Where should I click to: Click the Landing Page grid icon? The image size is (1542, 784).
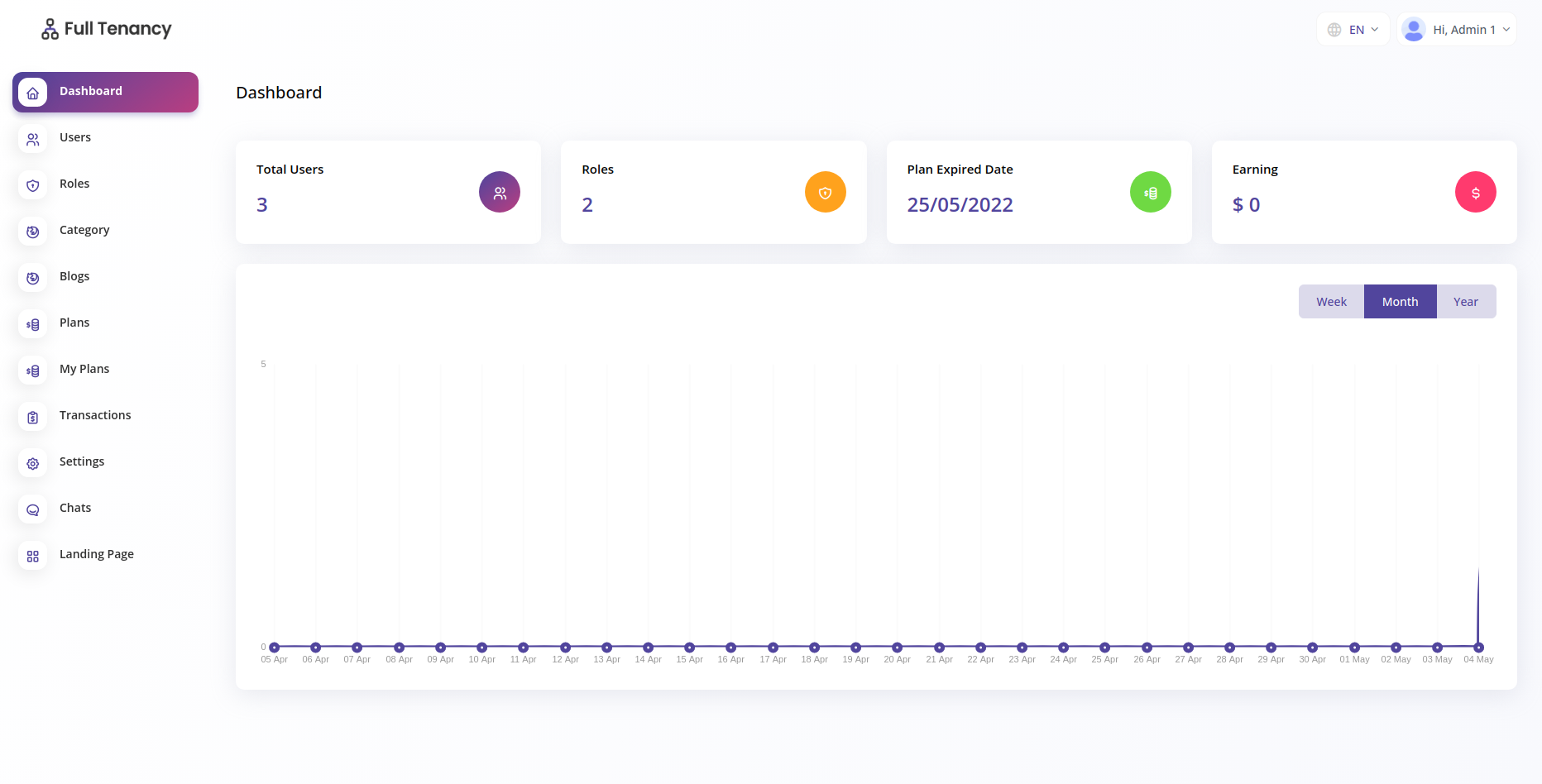coord(33,556)
